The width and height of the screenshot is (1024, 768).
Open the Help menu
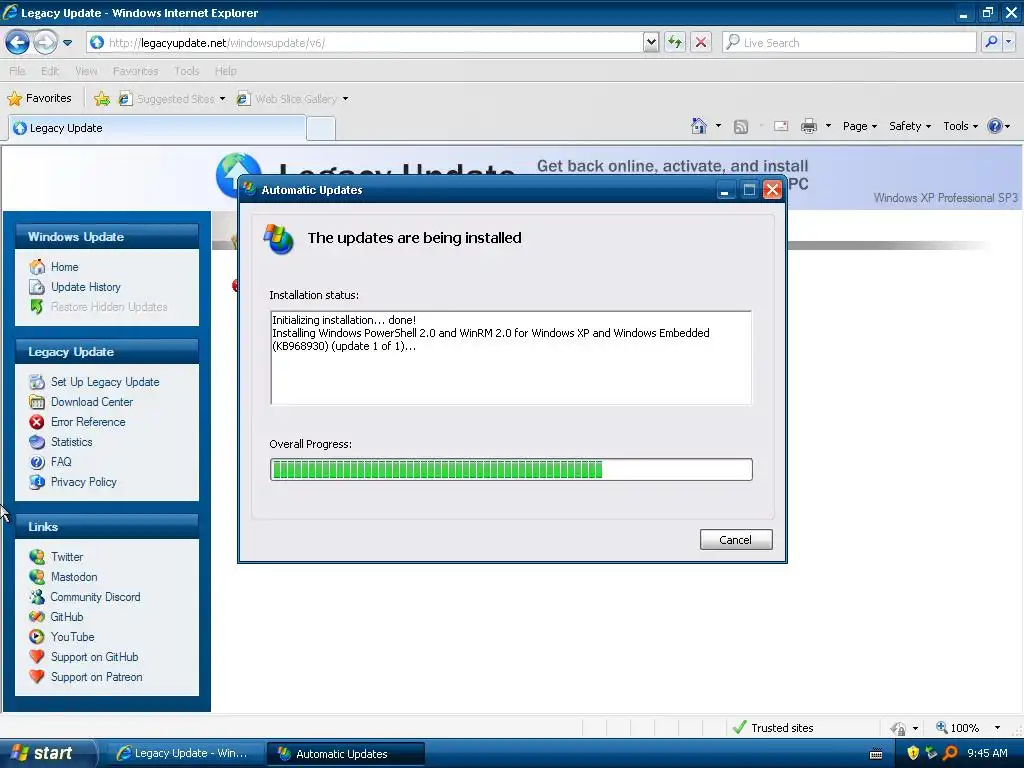(x=225, y=71)
